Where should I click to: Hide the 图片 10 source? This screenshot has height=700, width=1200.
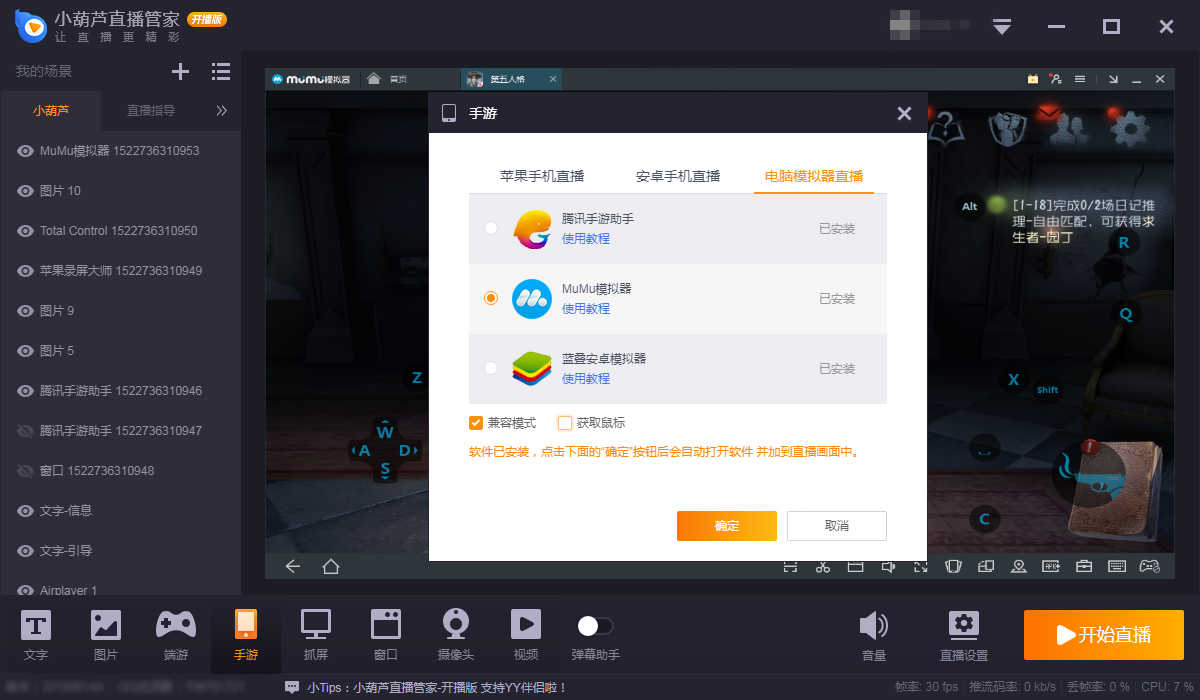[x=26, y=191]
